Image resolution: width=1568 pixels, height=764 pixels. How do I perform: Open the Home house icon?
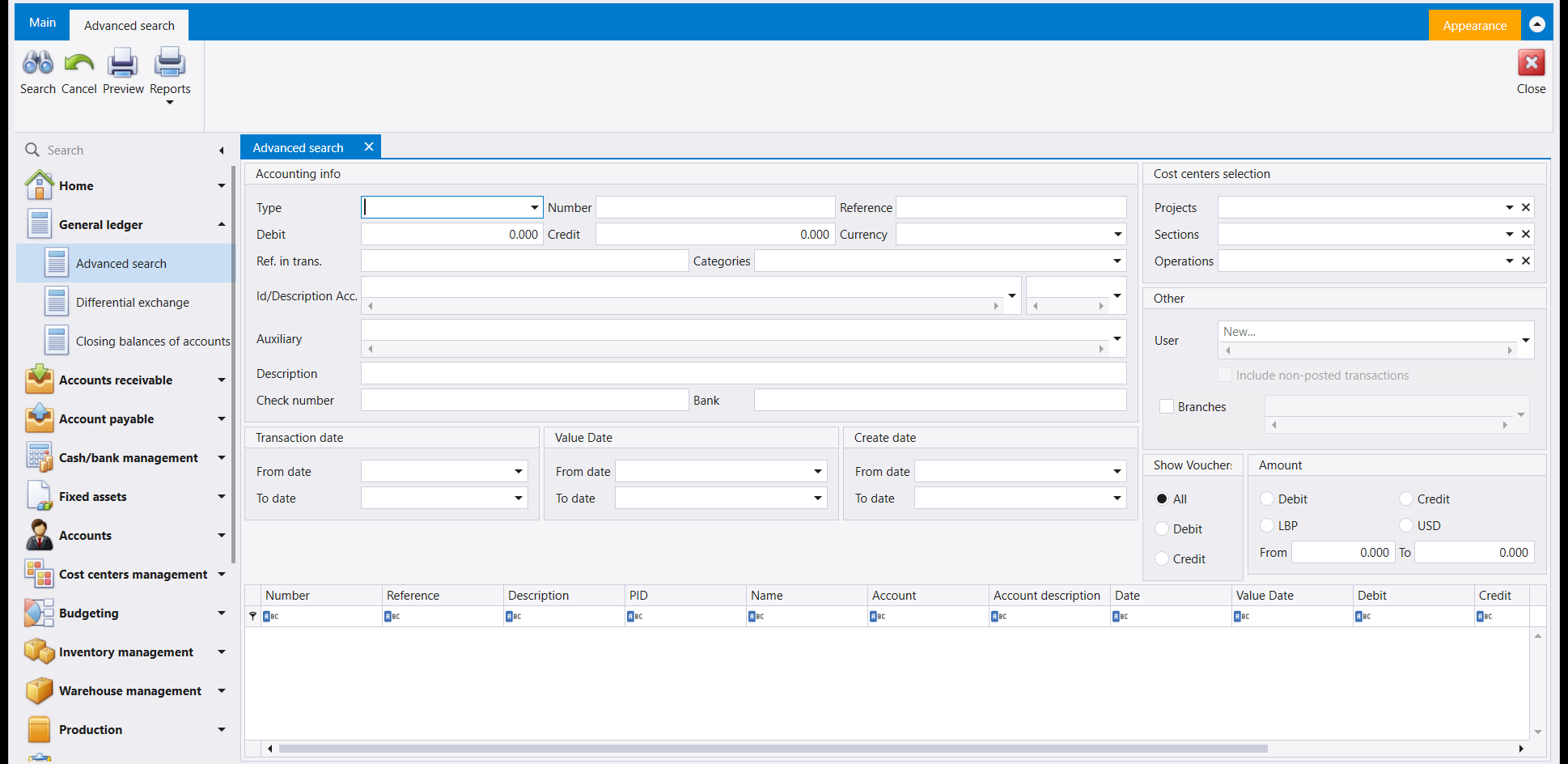coord(40,185)
